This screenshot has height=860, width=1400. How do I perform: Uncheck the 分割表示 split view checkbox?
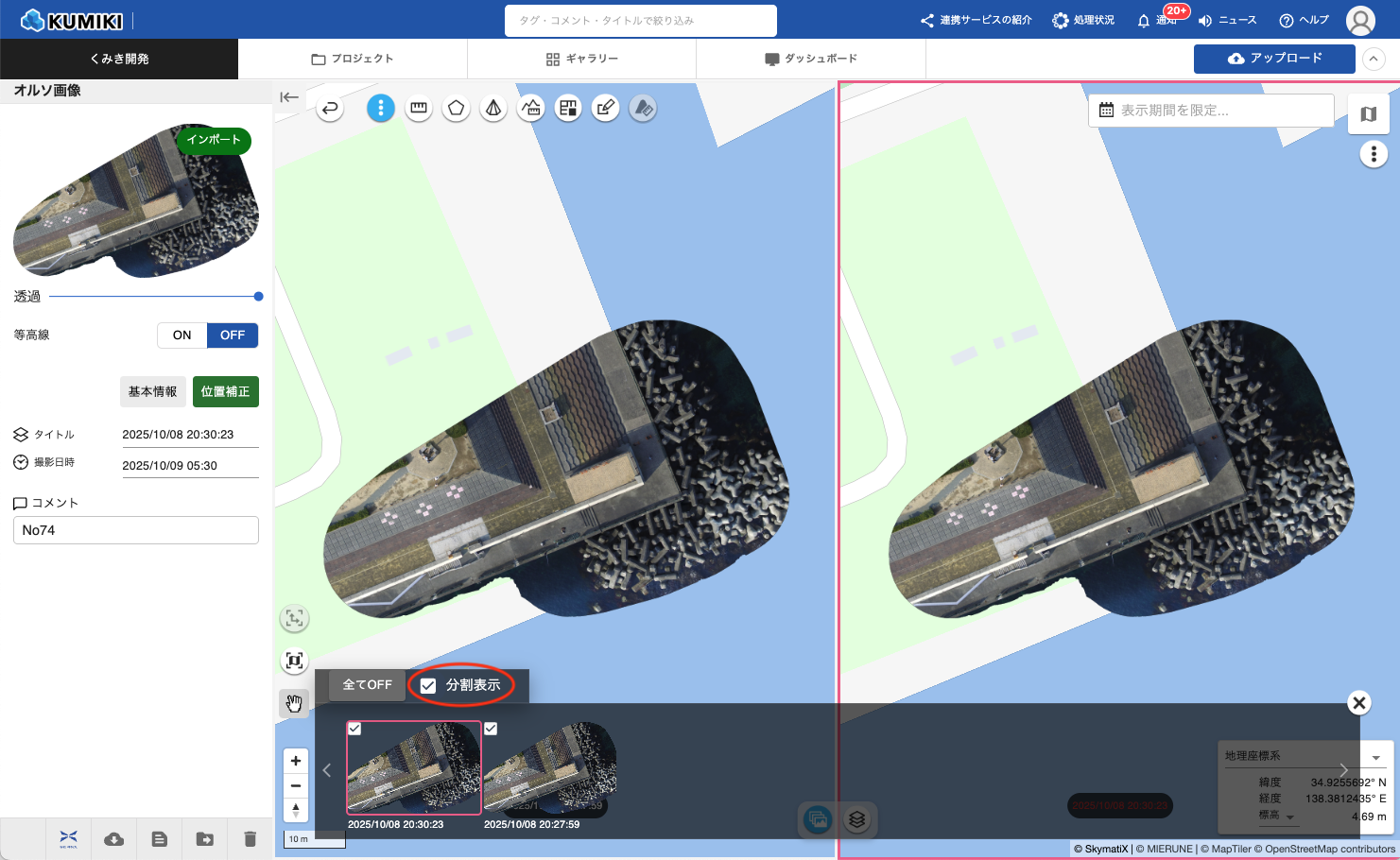click(428, 685)
